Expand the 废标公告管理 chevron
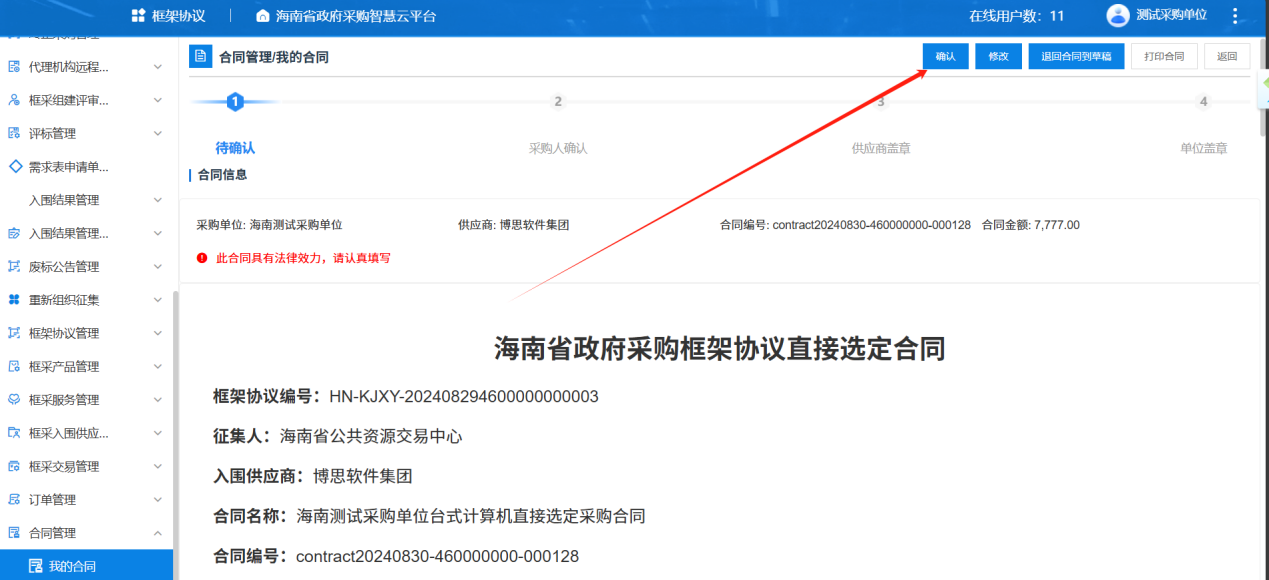The width and height of the screenshot is (1269, 580). click(x=157, y=266)
